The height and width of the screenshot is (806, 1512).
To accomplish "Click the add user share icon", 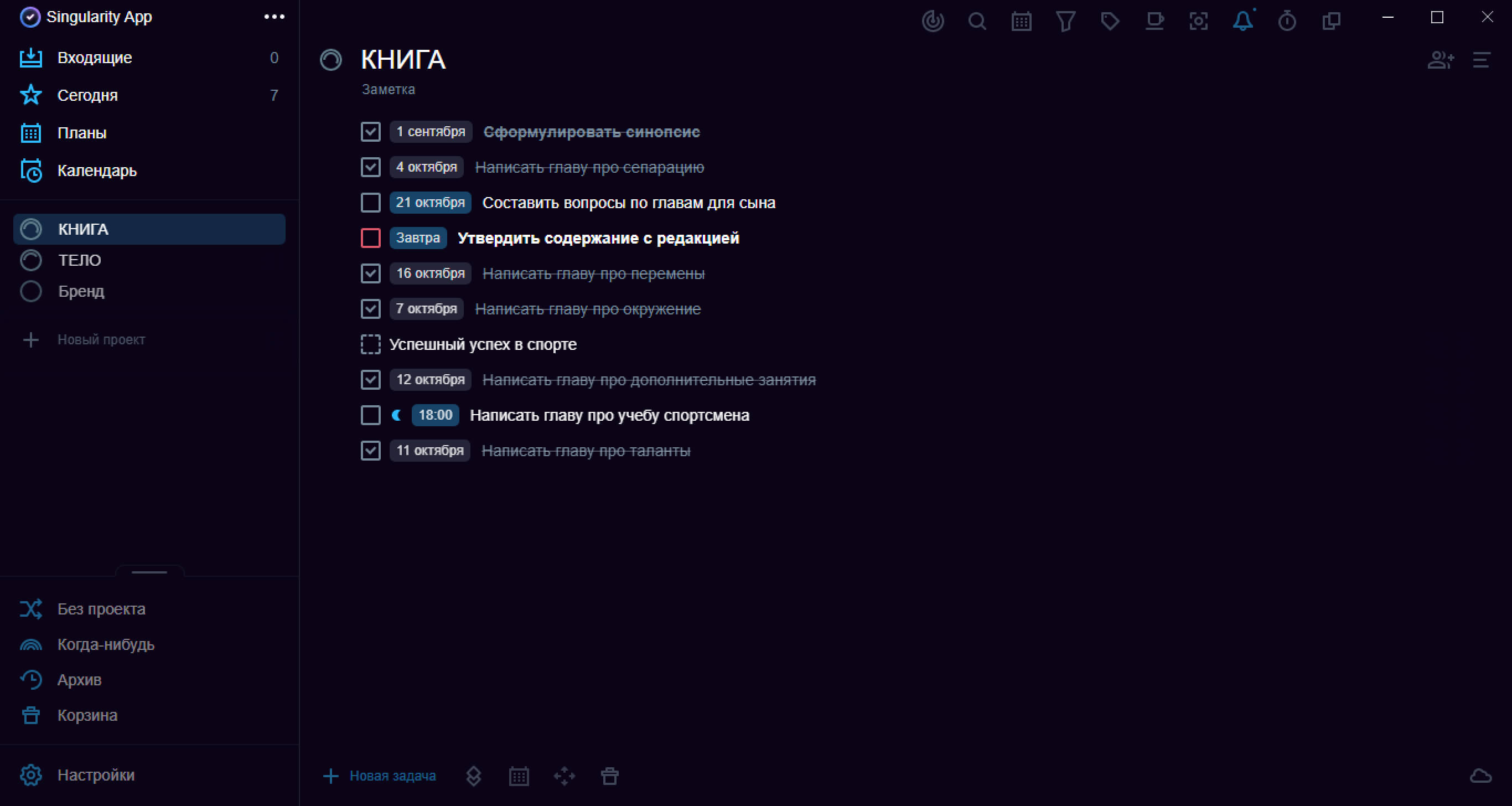I will 1441,60.
